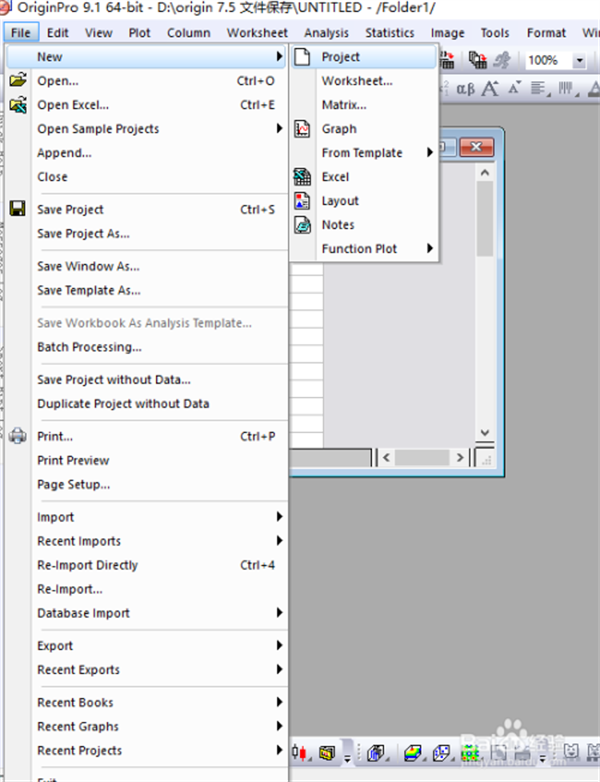The height and width of the screenshot is (782, 600).
Task: Click the 3D bars plot icon
Action: [x=376, y=753]
